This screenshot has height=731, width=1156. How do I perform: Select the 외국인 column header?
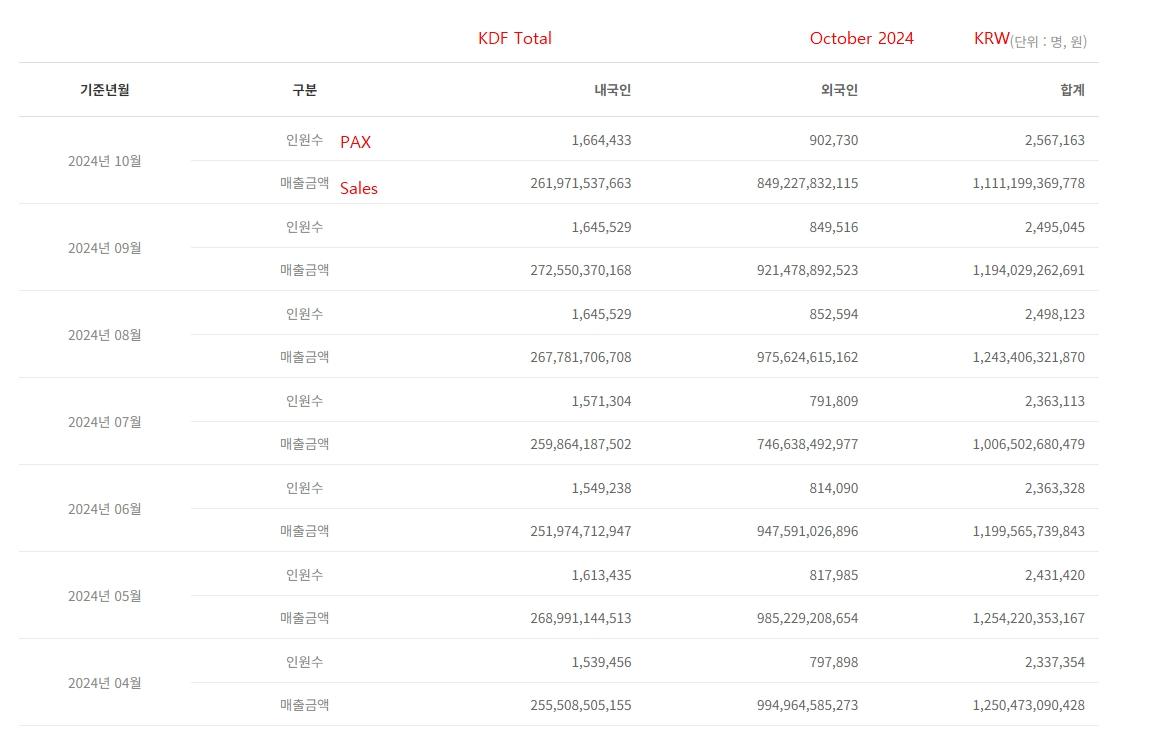pos(839,90)
